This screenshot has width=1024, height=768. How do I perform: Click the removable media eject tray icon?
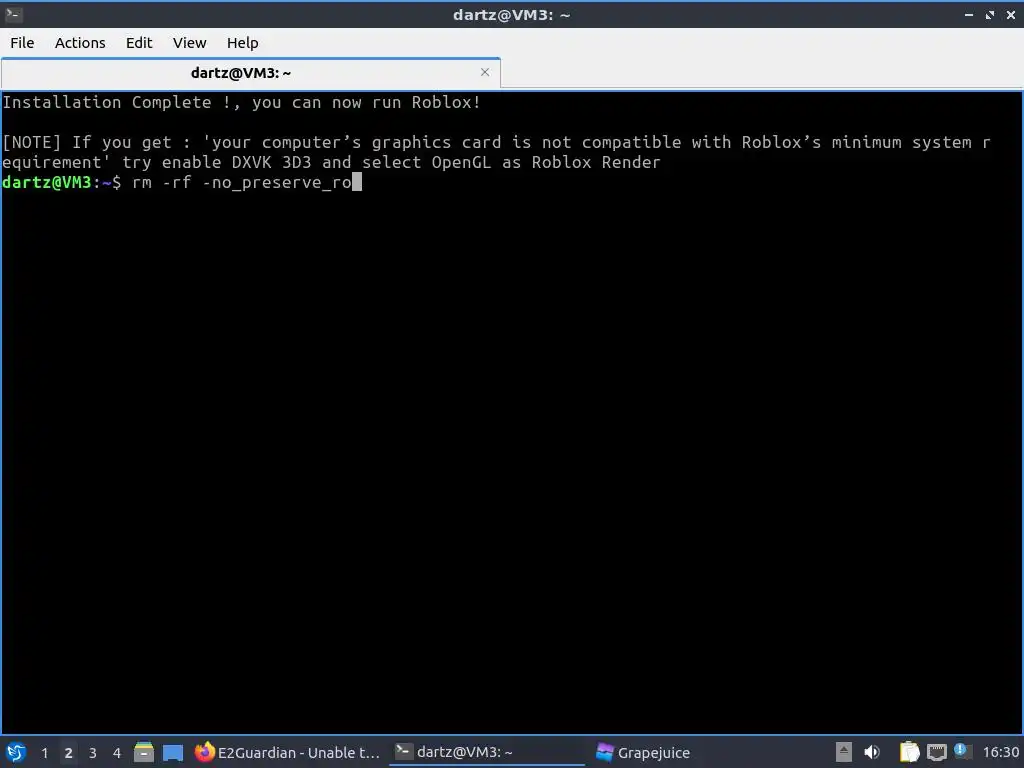(844, 752)
